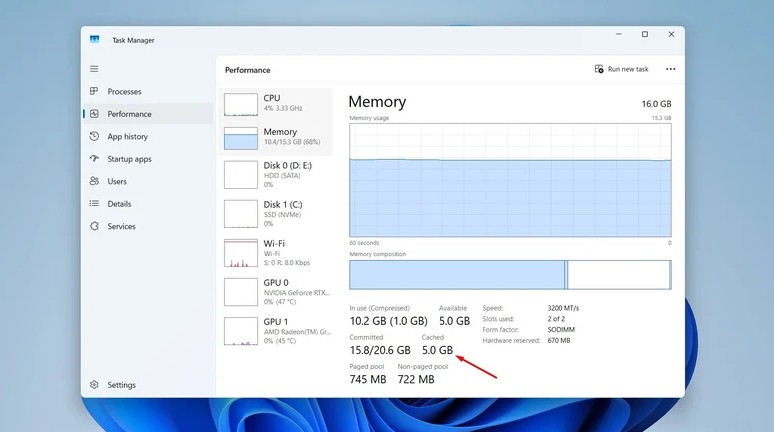
Task: Click the Users people icon
Action: point(95,182)
